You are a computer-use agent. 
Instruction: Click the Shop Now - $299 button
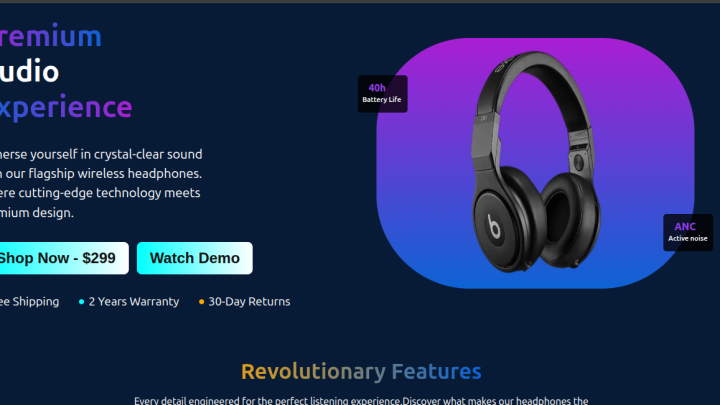click(64, 258)
